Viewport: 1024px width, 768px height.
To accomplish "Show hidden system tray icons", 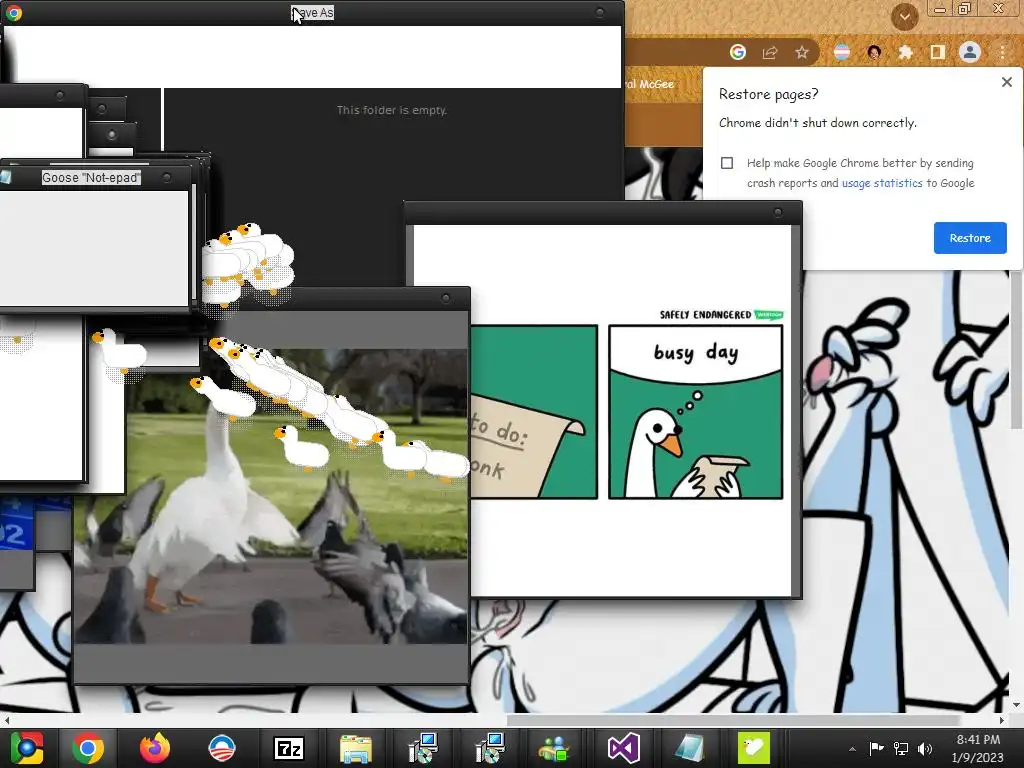I will (x=852, y=749).
